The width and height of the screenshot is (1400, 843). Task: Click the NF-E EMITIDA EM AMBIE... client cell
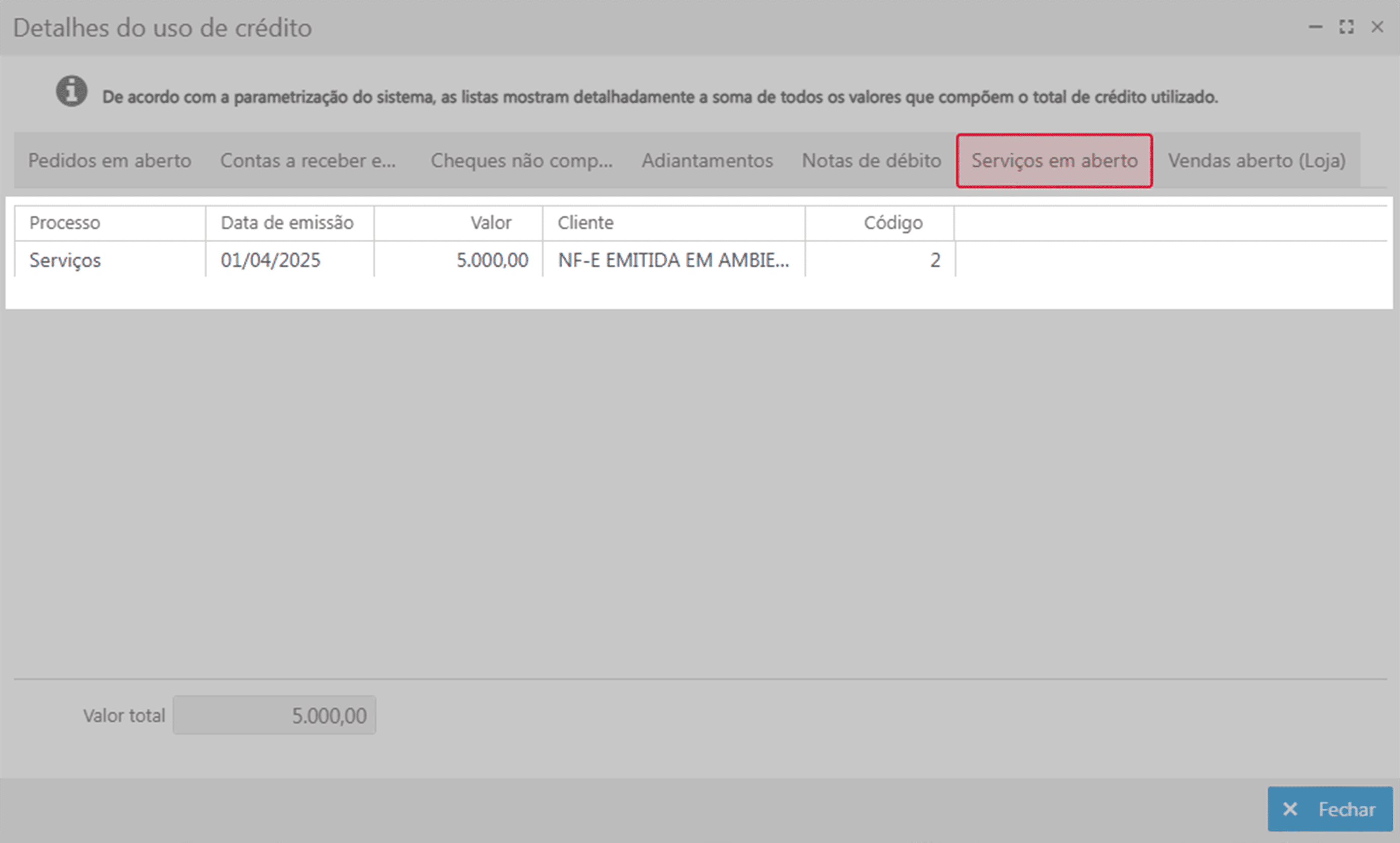click(x=673, y=260)
